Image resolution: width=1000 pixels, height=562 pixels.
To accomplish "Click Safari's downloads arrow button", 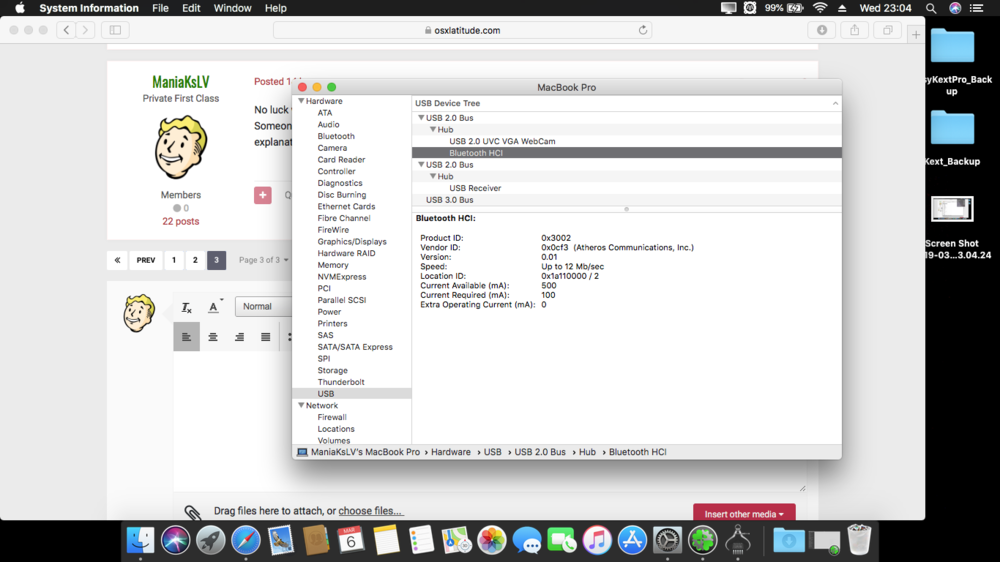I will point(822,30).
